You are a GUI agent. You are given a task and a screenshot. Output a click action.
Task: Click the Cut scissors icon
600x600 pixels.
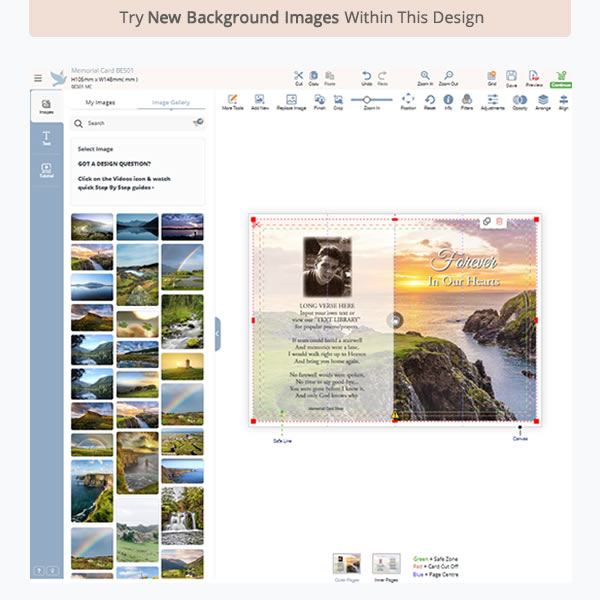point(298,76)
